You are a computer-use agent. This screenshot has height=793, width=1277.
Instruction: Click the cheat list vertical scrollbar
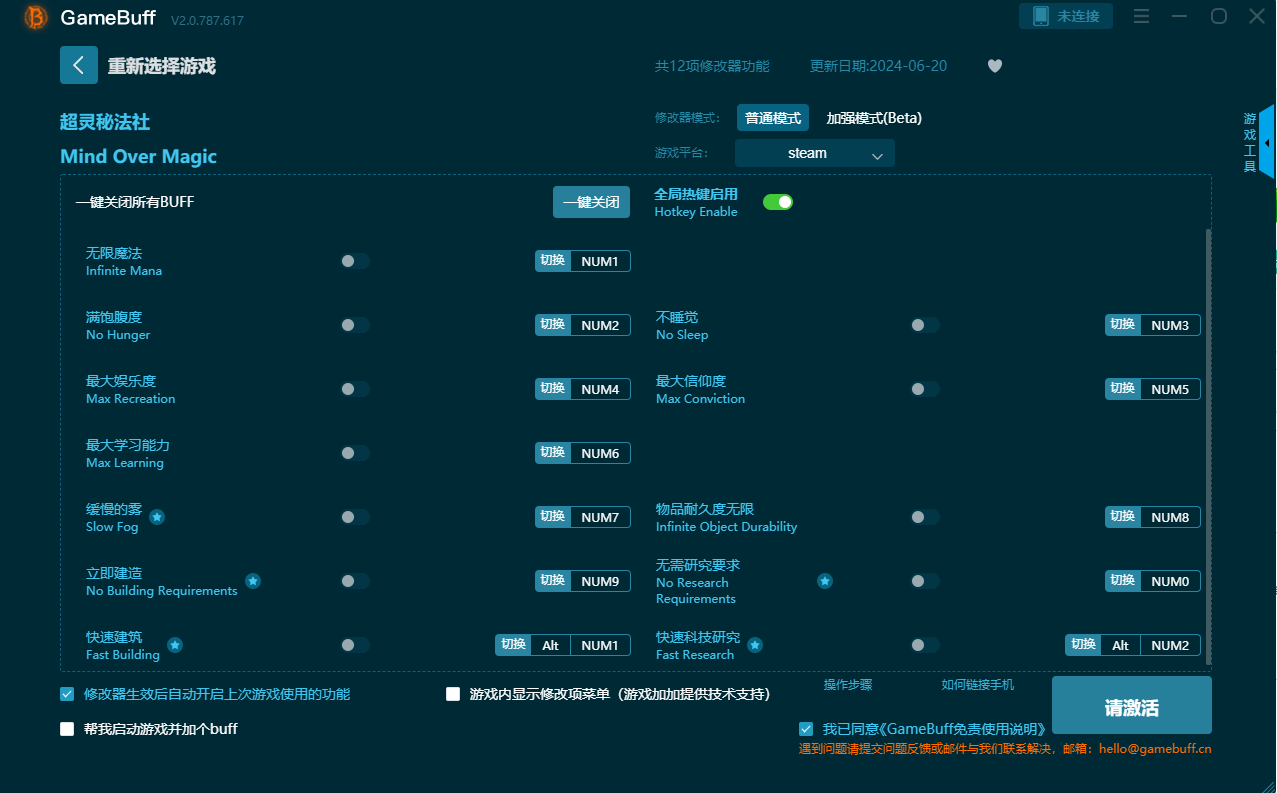(x=1208, y=446)
